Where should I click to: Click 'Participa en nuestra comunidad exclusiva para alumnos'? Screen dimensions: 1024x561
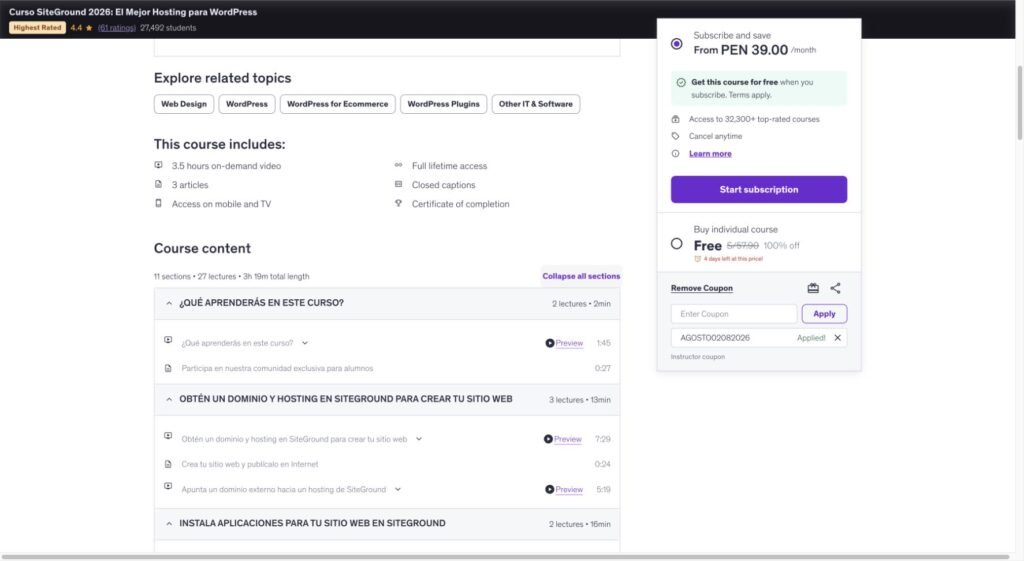click(x=277, y=368)
